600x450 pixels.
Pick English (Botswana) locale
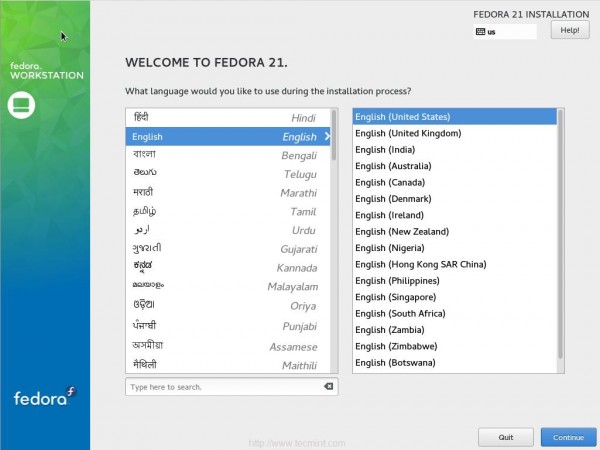(455, 363)
